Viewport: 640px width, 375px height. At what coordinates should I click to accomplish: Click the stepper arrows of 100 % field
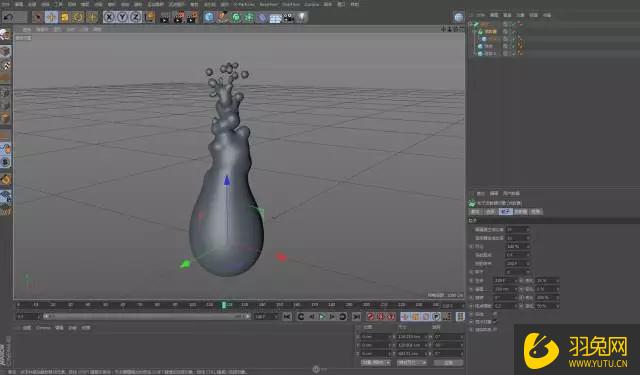point(528,246)
